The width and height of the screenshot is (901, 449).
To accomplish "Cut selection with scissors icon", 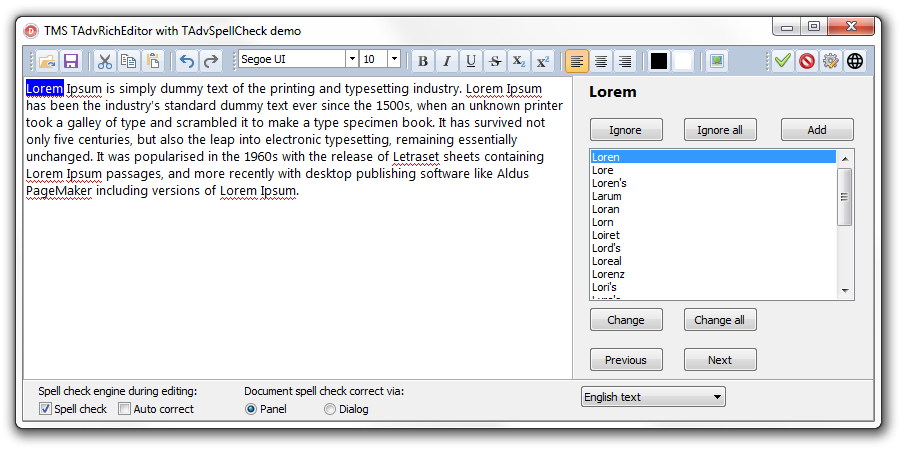I will [105, 61].
